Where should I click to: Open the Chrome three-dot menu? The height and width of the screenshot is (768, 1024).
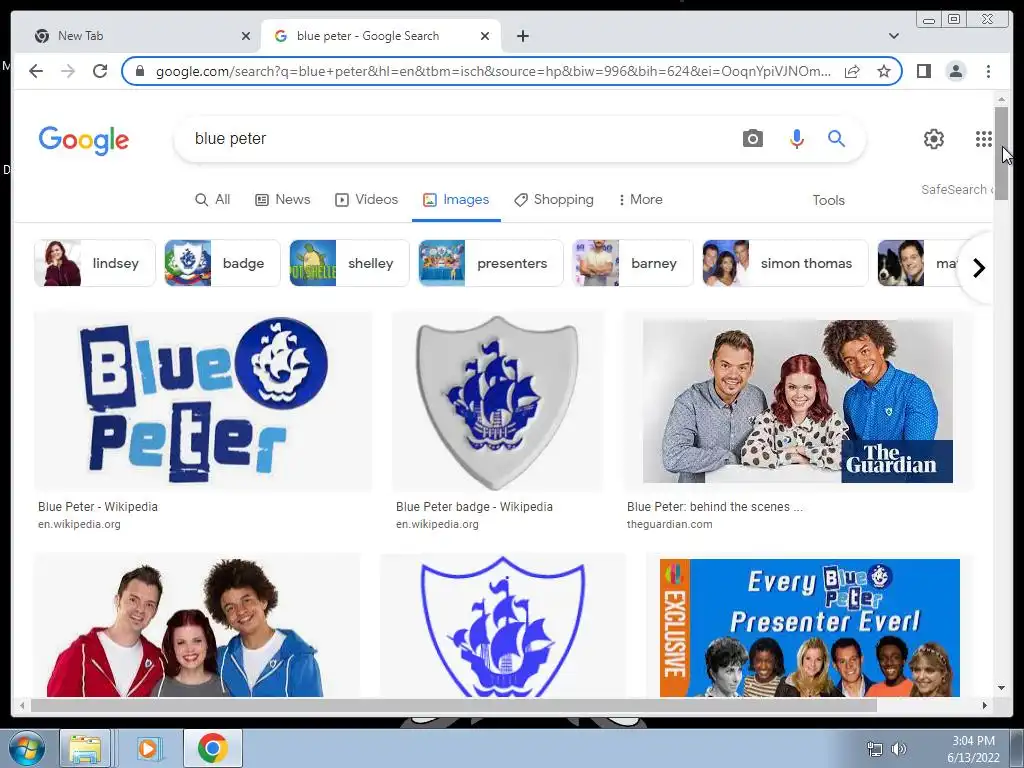click(988, 71)
